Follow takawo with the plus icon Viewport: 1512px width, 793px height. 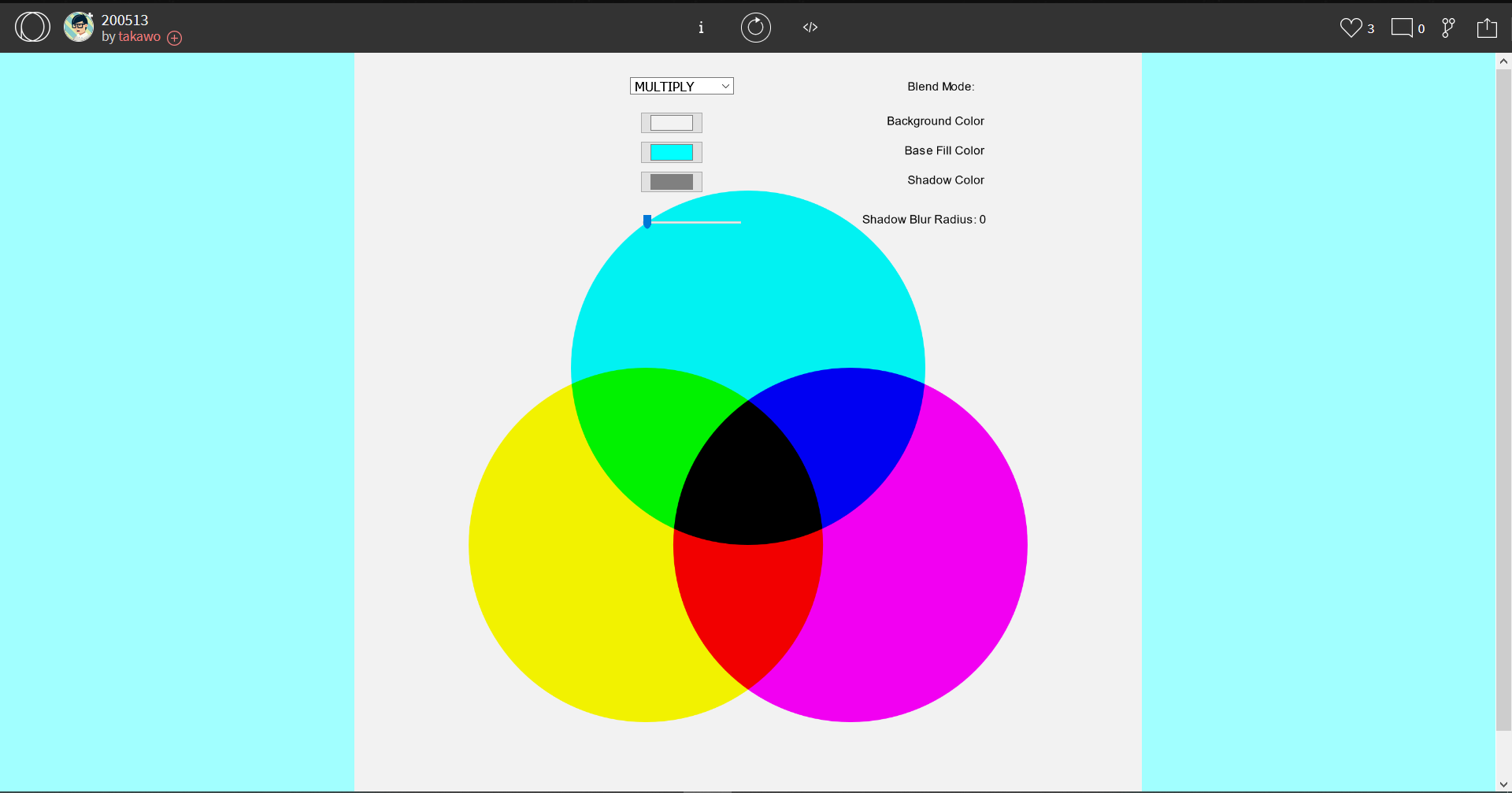coord(175,38)
